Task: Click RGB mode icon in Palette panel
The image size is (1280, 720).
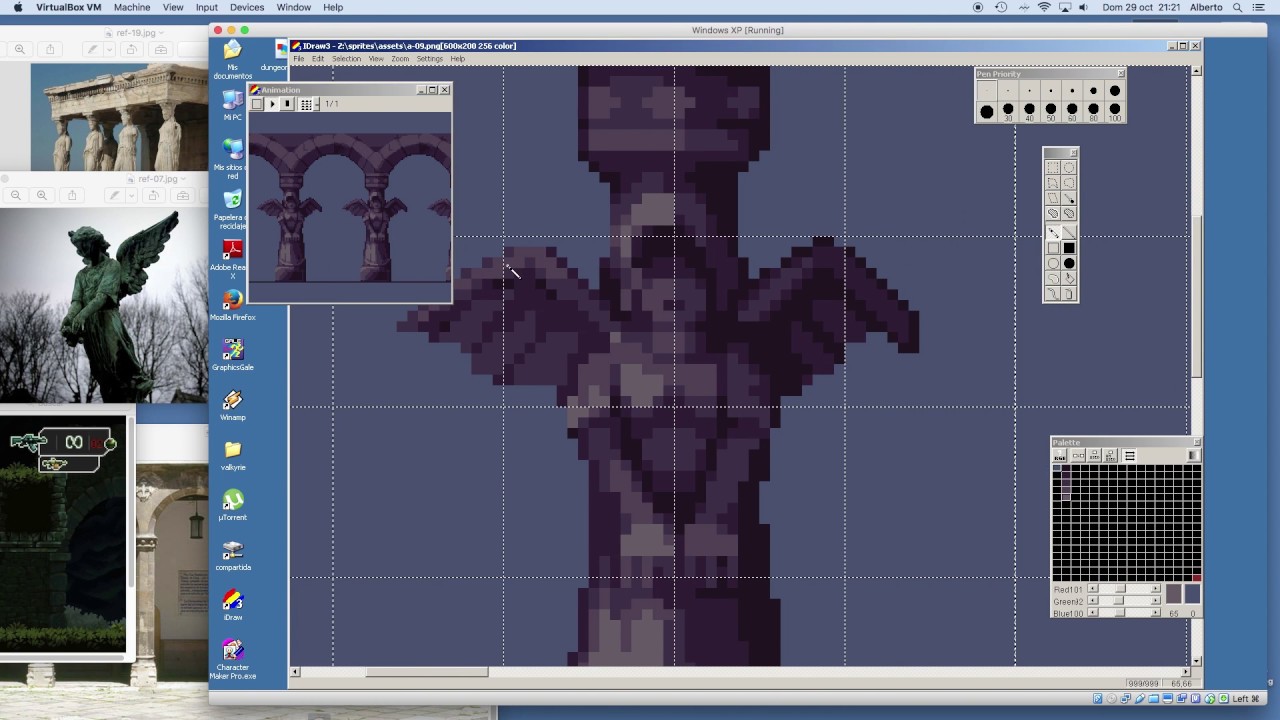Action: 1060,456
